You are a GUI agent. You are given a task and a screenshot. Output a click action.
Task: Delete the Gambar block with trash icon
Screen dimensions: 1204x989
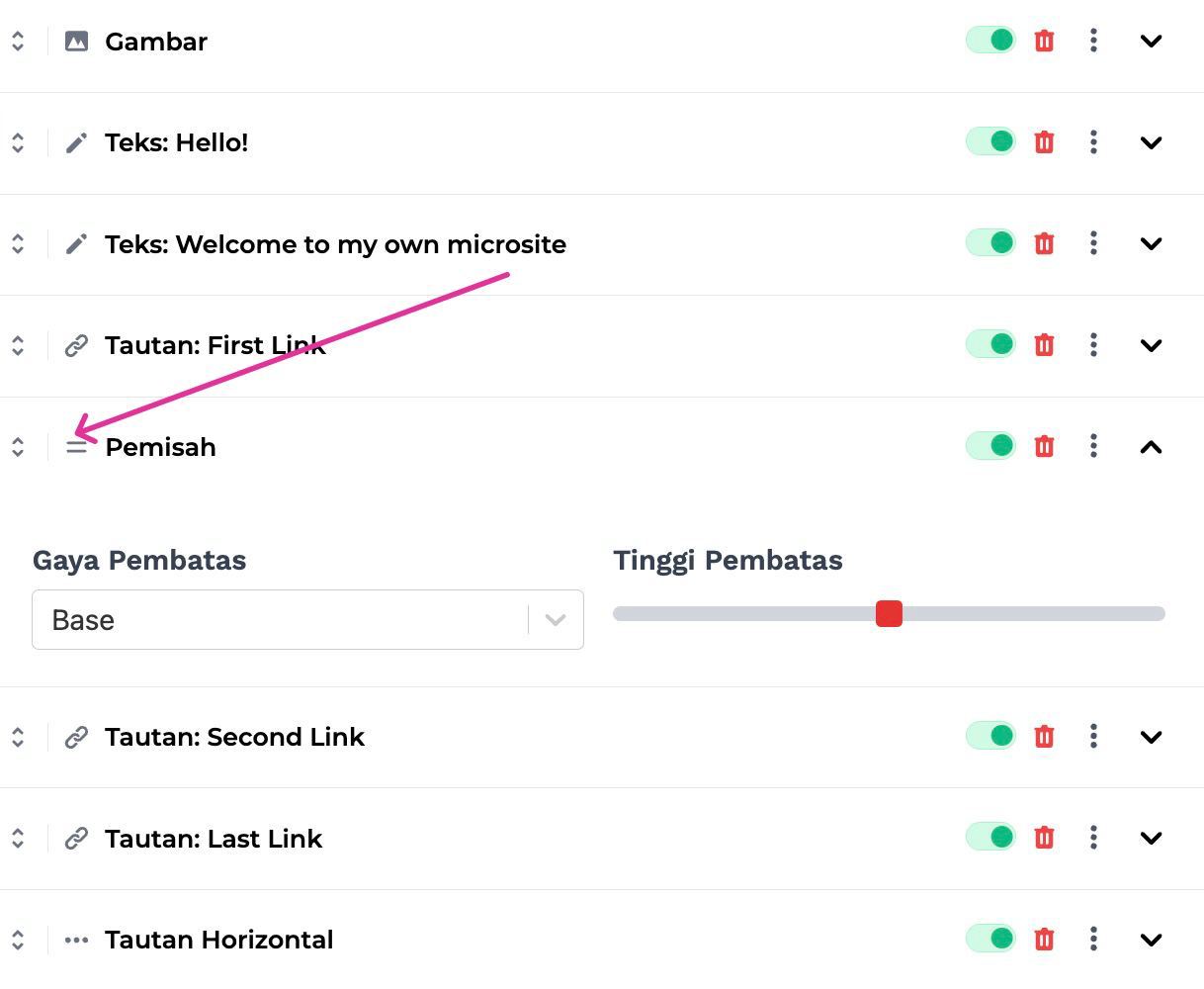pyautogui.click(x=1044, y=41)
